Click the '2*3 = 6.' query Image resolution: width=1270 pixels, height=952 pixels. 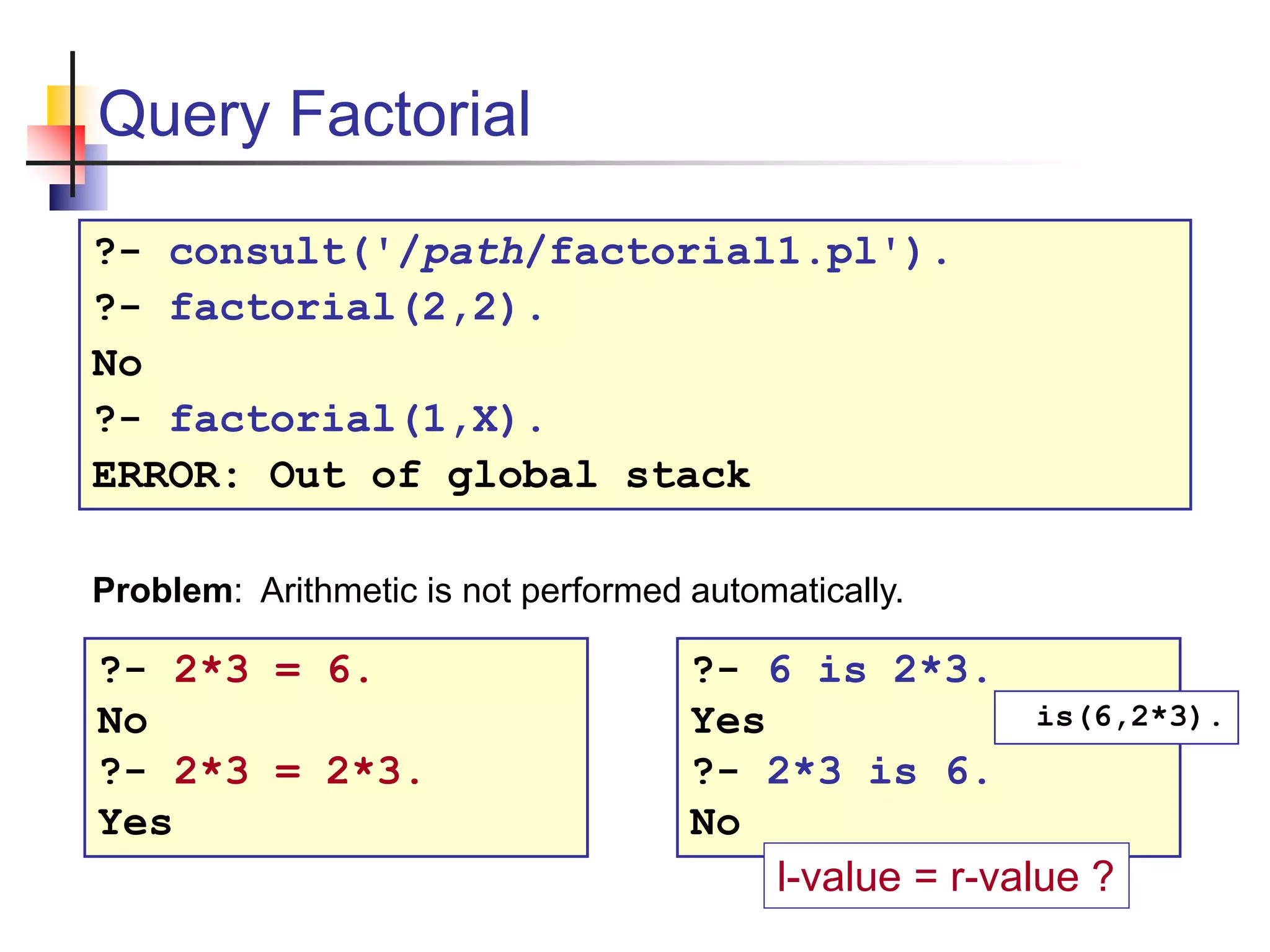235,670
